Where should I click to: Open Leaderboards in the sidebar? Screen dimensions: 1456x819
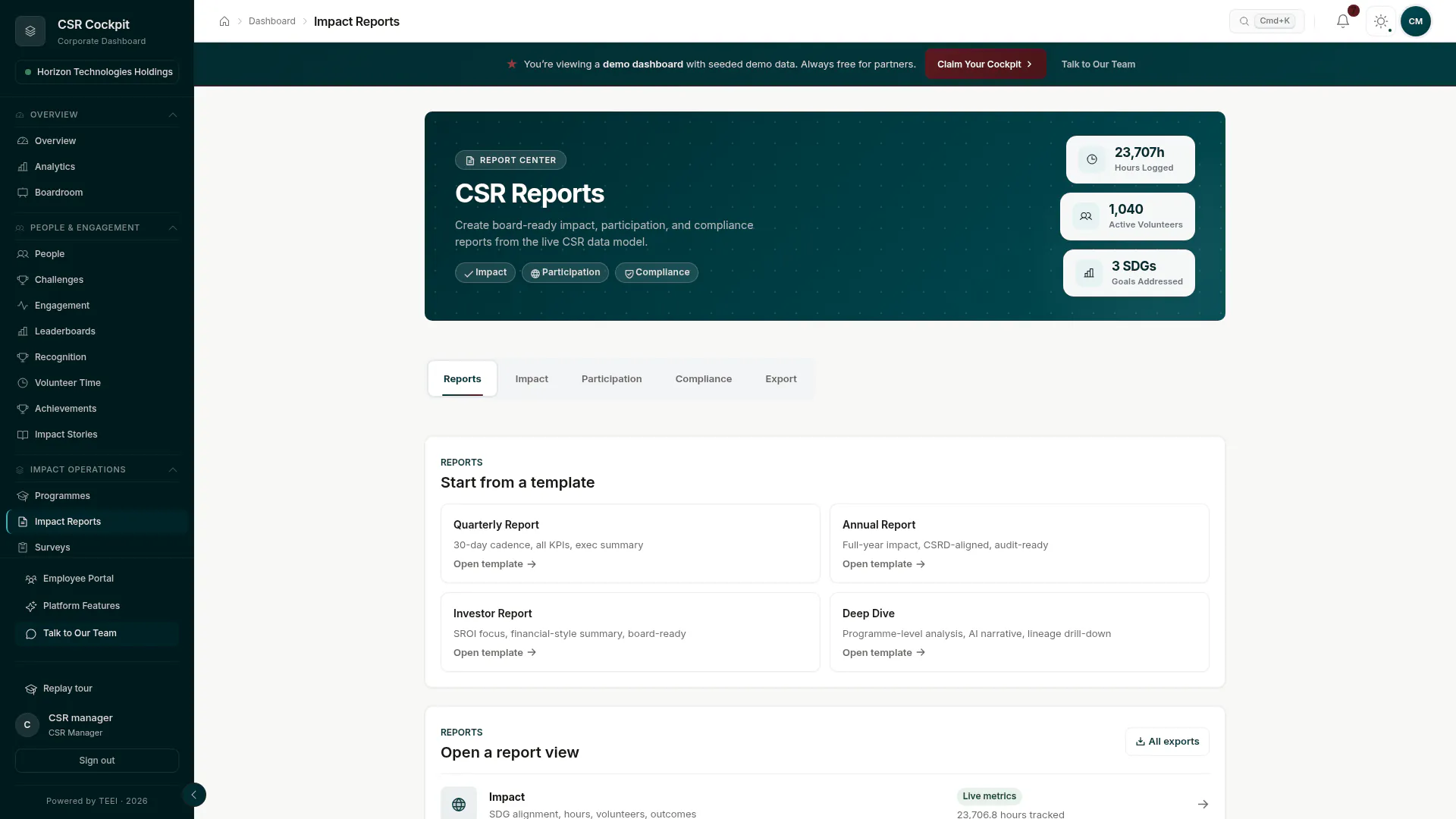(97, 331)
